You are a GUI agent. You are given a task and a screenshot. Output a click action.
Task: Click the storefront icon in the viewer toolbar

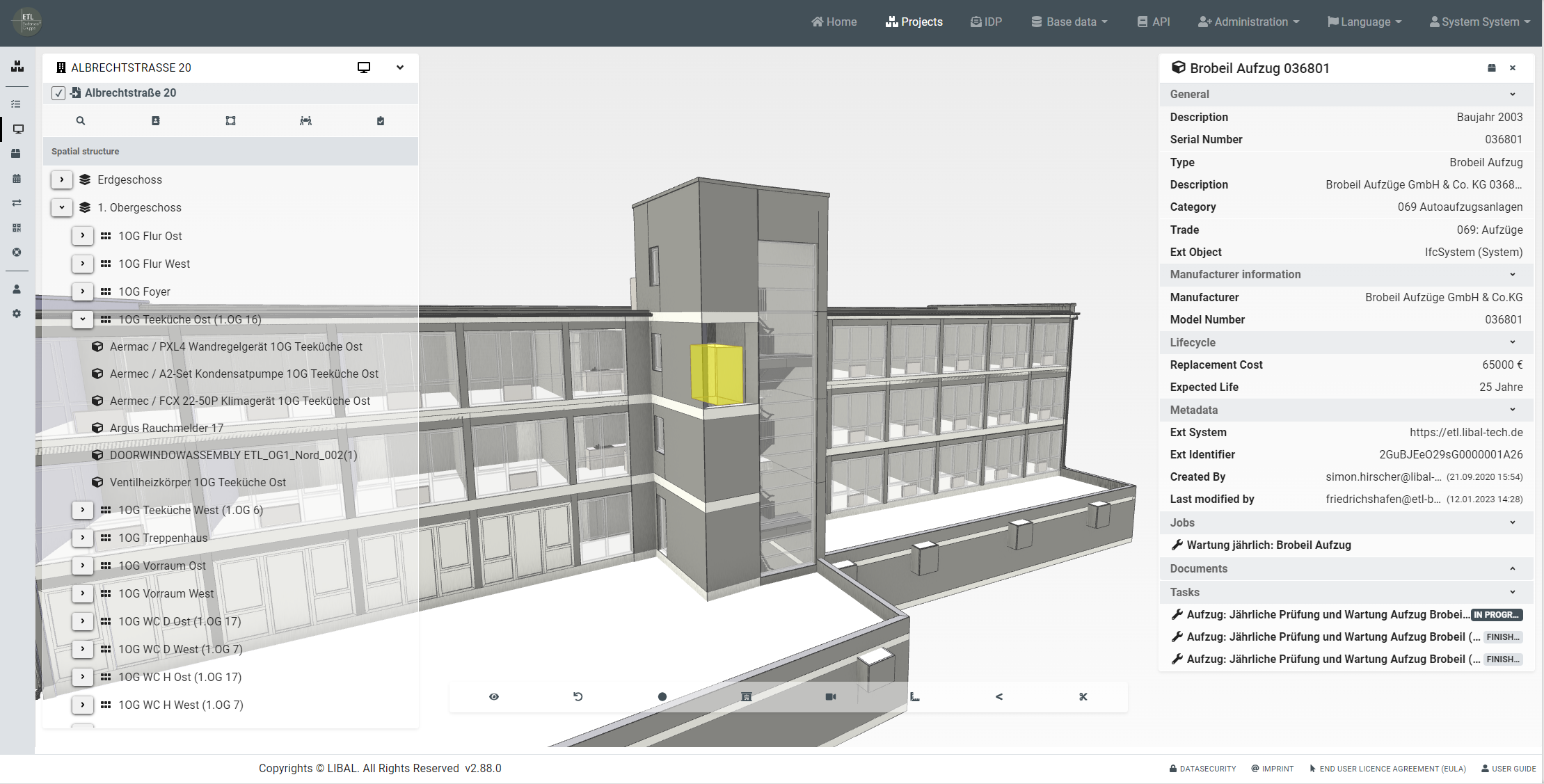747,696
